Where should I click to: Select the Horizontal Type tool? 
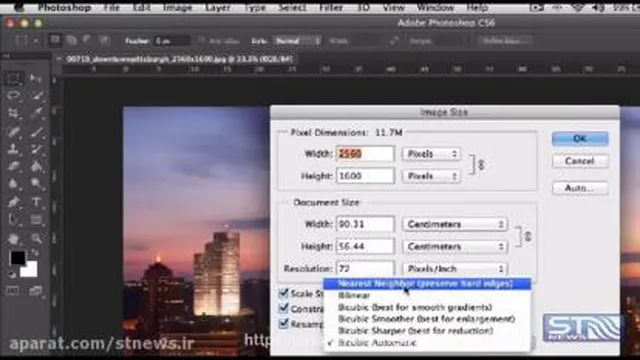click(36, 202)
